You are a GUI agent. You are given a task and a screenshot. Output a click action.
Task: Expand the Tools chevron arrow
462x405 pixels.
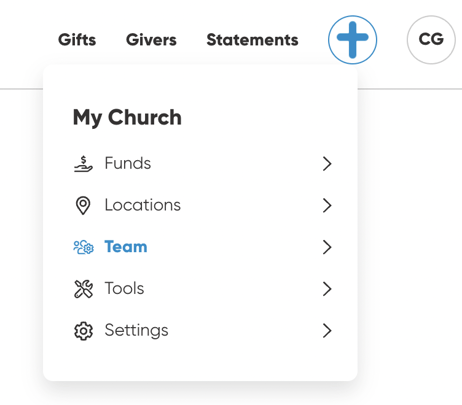coord(327,289)
